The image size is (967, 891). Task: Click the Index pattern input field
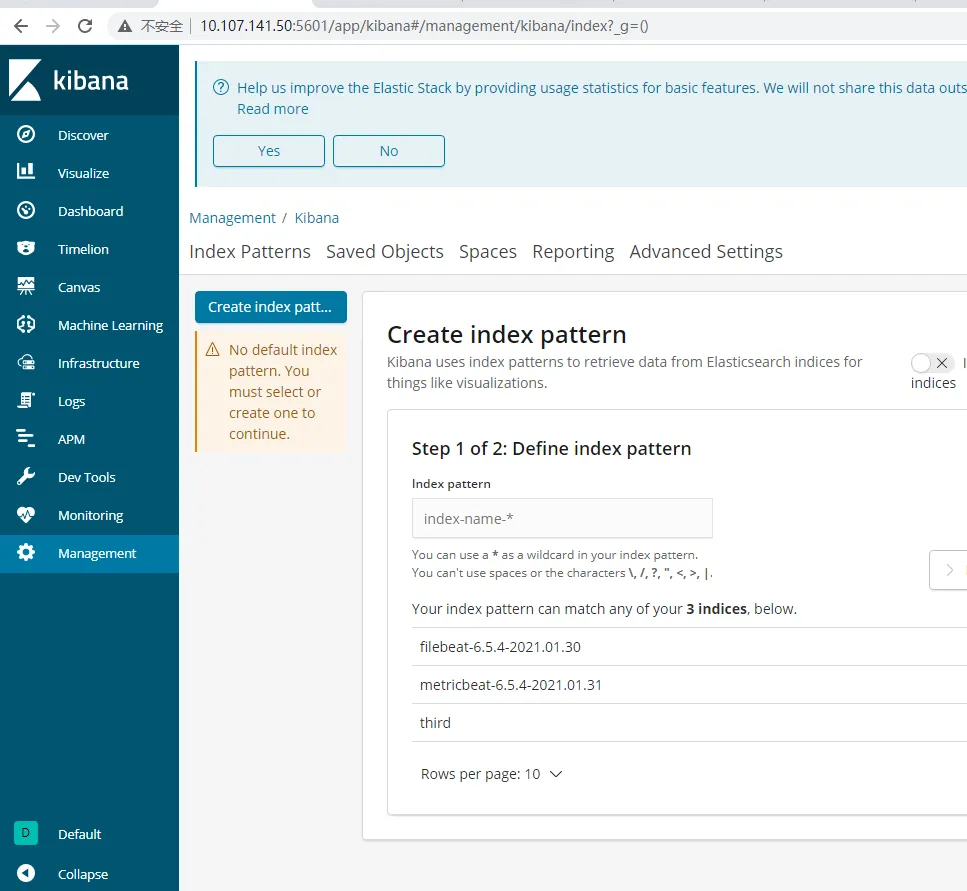tap(562, 519)
